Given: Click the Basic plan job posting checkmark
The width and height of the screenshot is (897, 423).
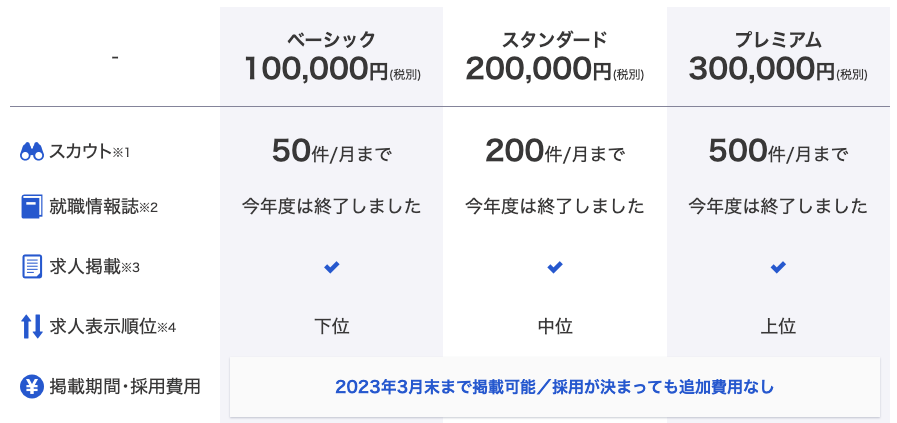Looking at the screenshot, I should pos(331,267).
